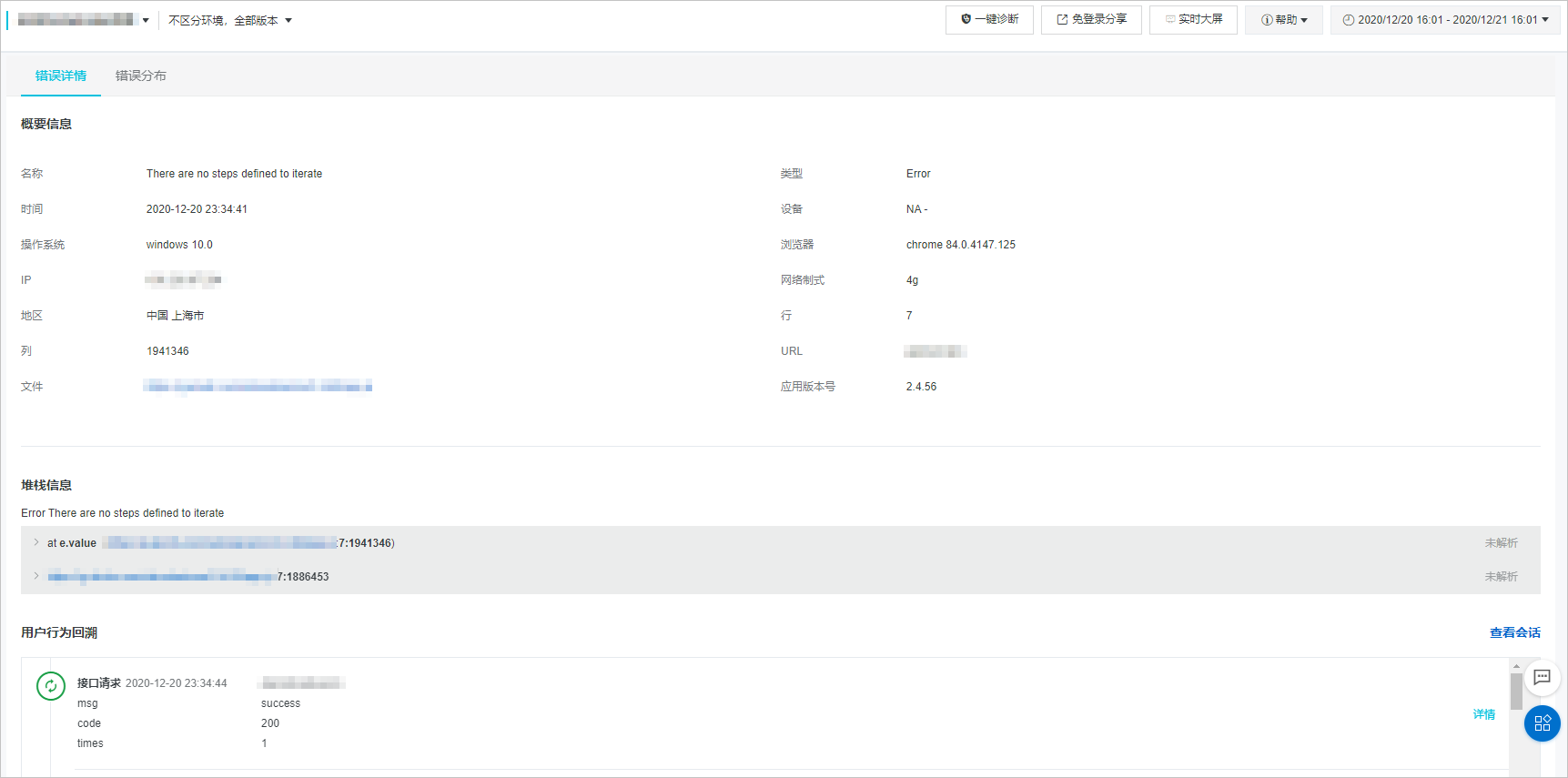Image resolution: width=1568 pixels, height=778 pixels.
Task: Click the 操作系统 value windows 10.0
Action: point(179,245)
